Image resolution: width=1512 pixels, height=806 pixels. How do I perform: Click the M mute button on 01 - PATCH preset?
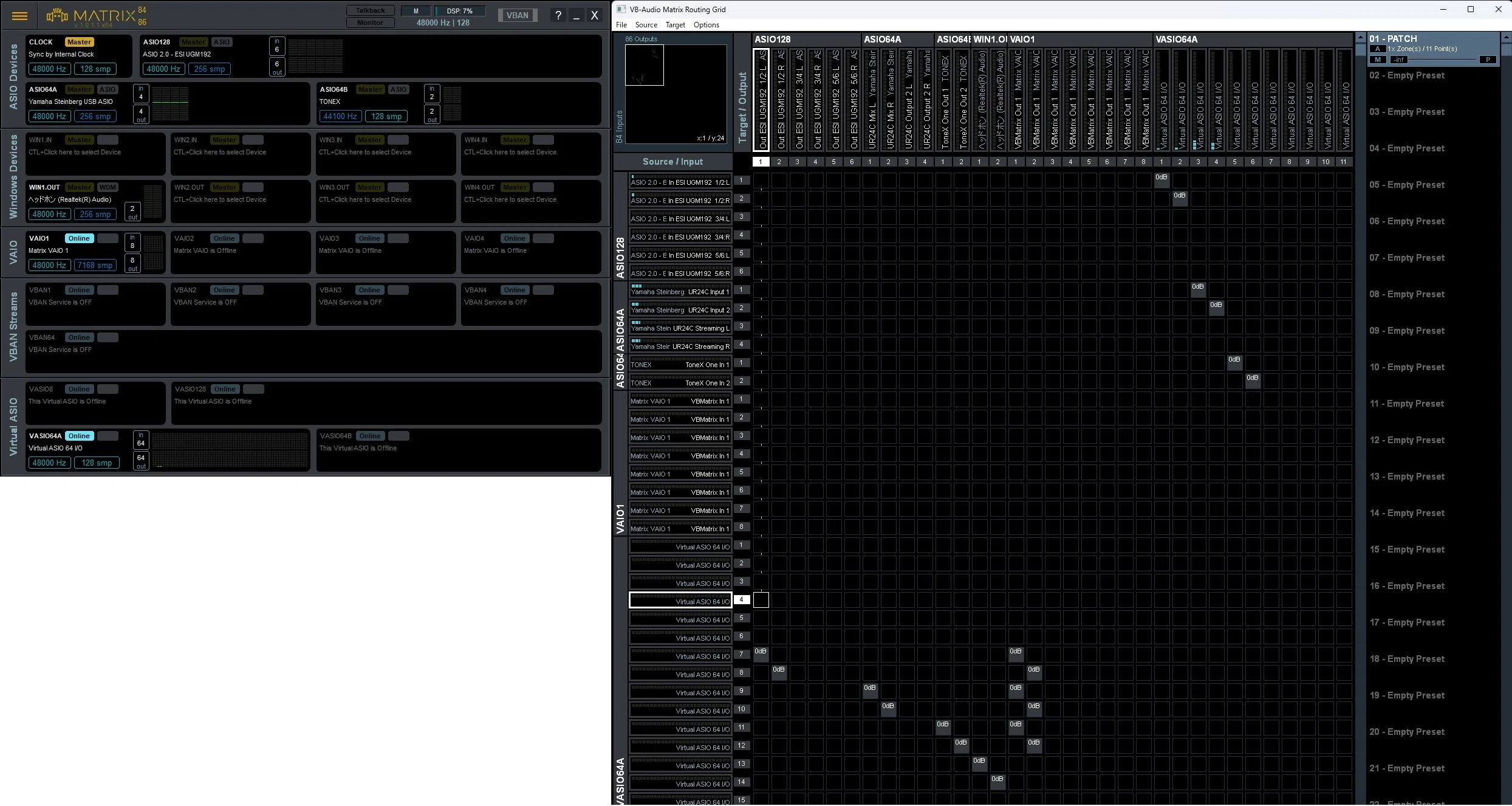point(1378,60)
